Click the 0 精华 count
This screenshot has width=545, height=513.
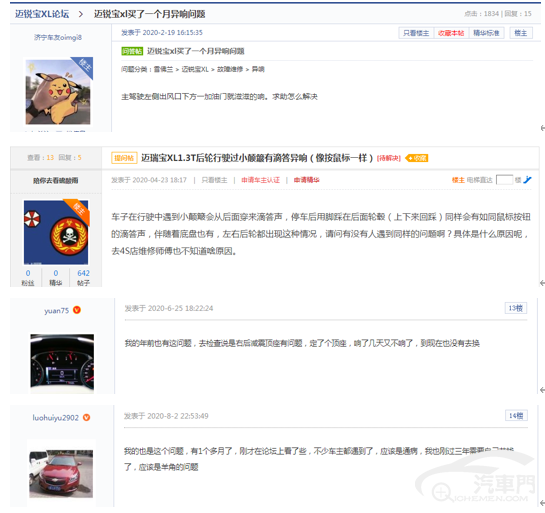[56, 278]
